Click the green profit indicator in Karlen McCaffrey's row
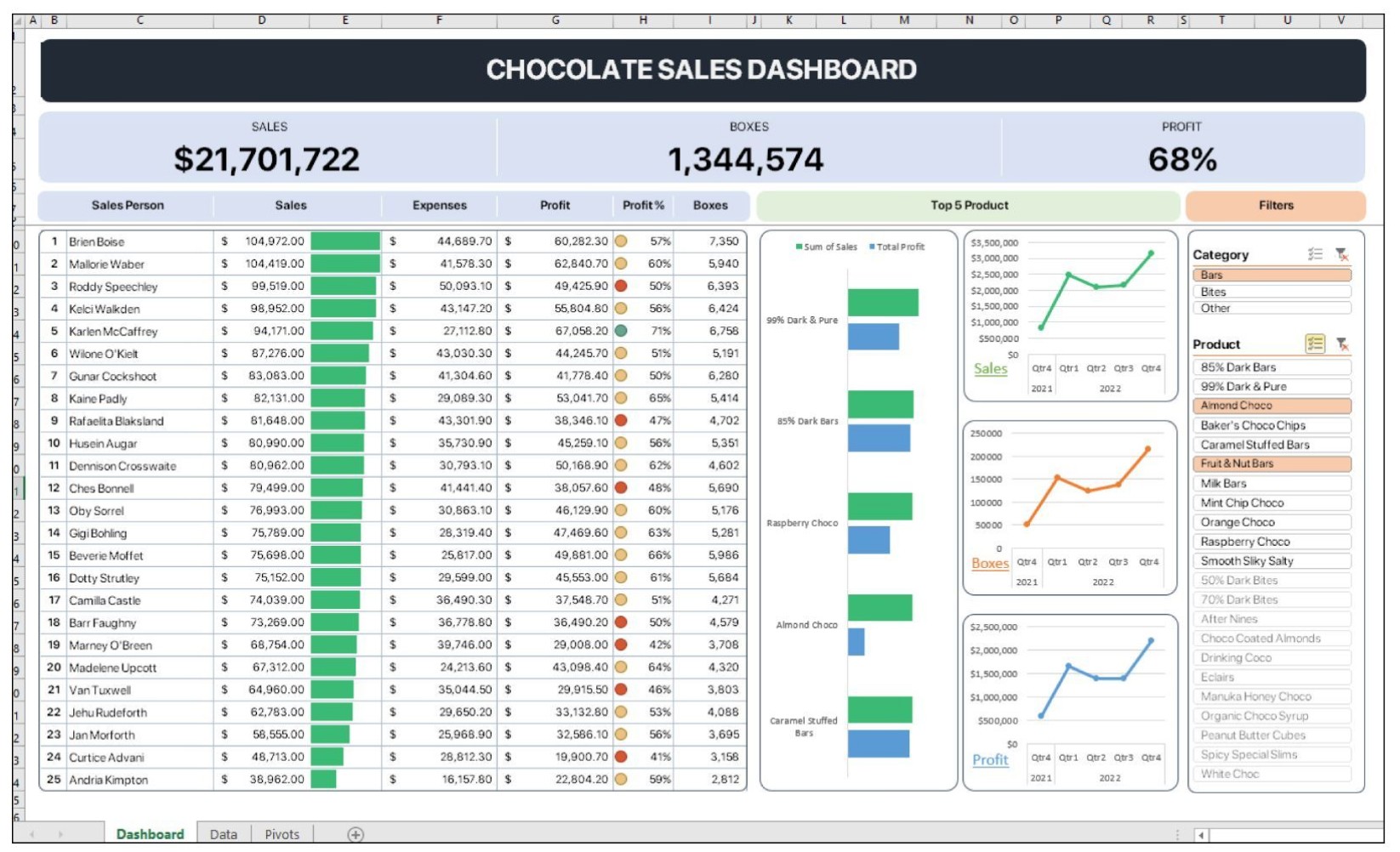Image resolution: width=1400 pixels, height=852 pixels. (621, 331)
